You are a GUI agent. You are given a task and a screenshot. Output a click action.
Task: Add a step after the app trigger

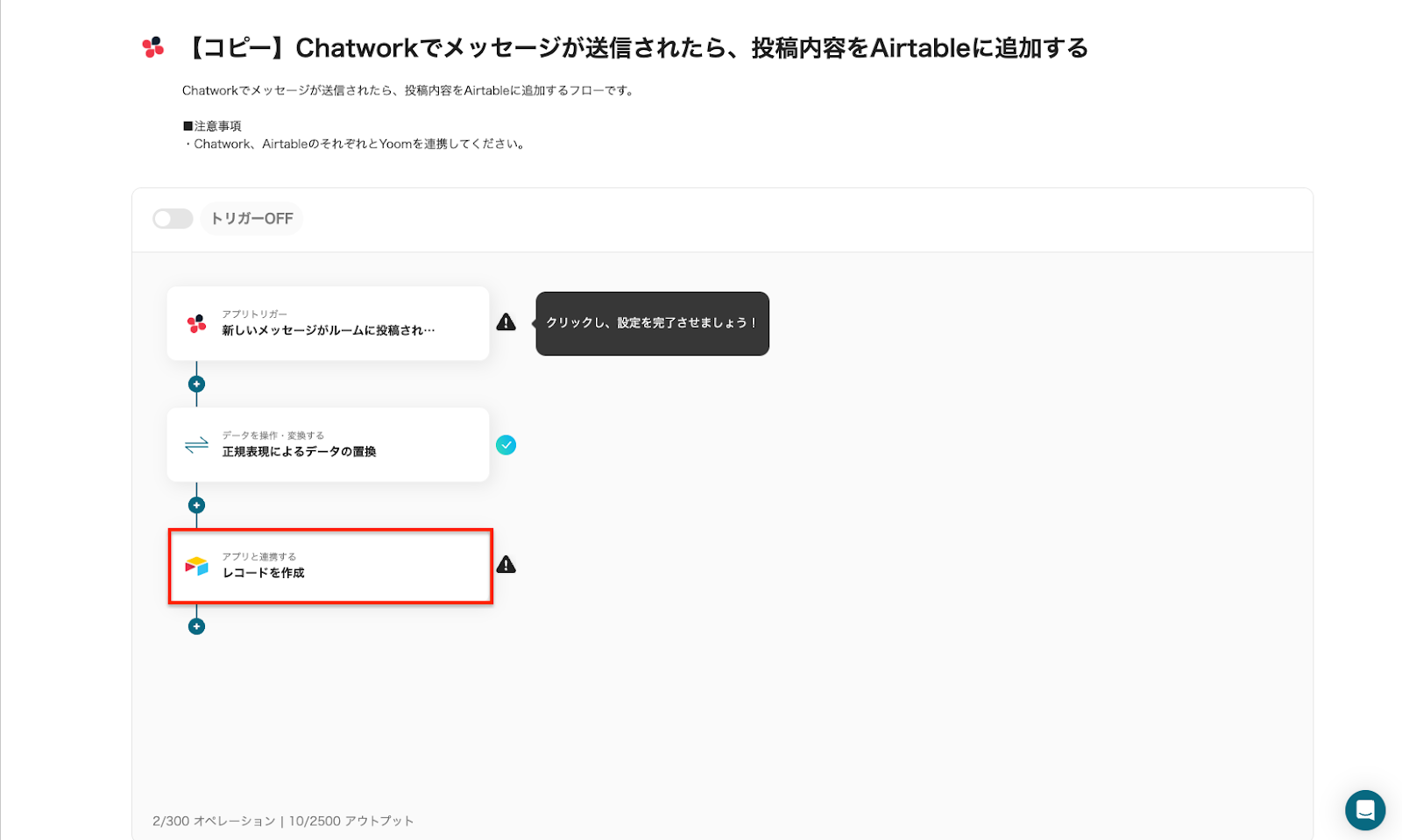point(196,385)
